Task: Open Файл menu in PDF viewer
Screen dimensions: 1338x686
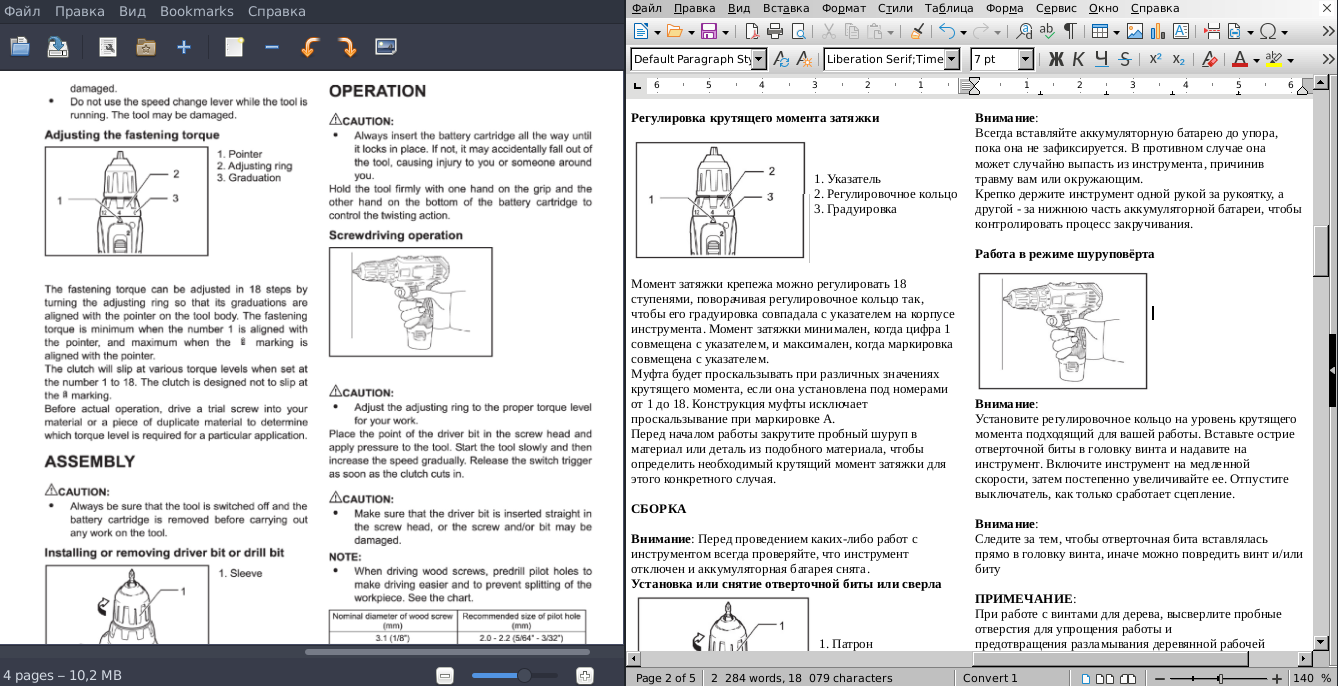Action: 22,12
